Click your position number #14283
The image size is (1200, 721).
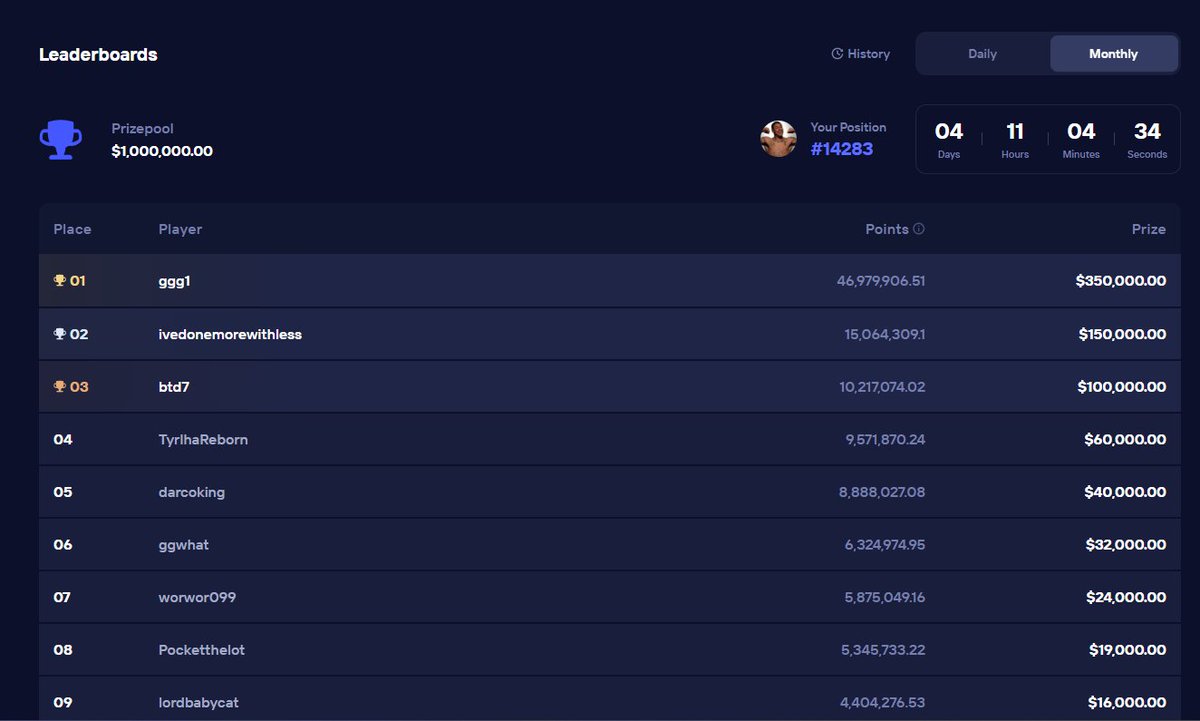[842, 149]
